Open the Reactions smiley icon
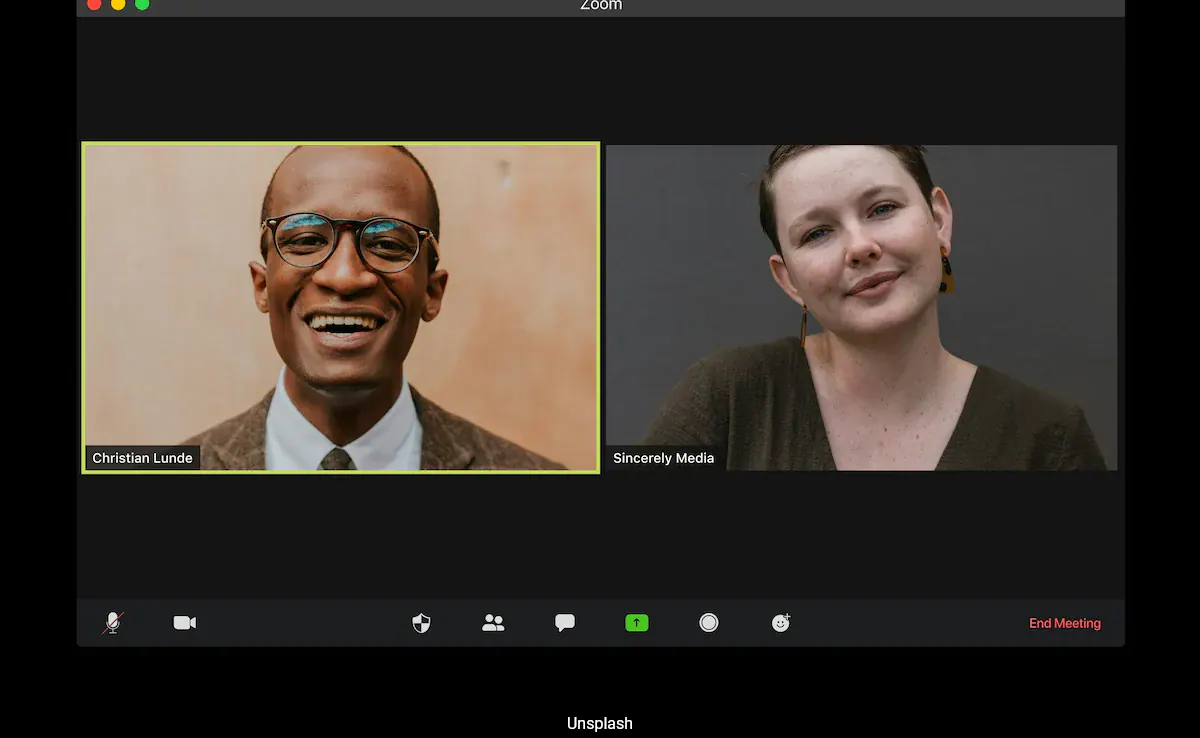The width and height of the screenshot is (1200, 738). click(781, 623)
